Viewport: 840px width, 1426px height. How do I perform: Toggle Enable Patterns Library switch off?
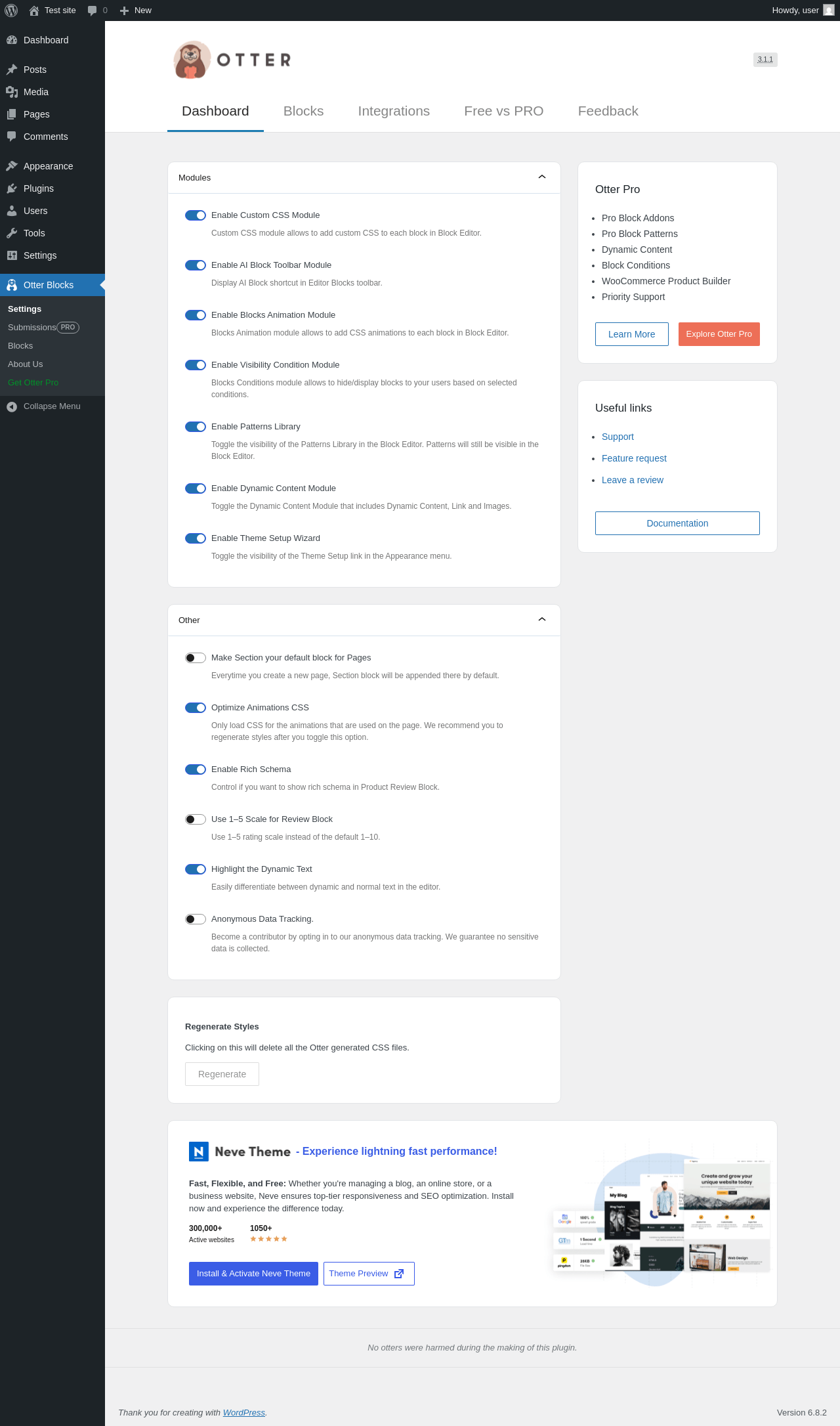196,427
